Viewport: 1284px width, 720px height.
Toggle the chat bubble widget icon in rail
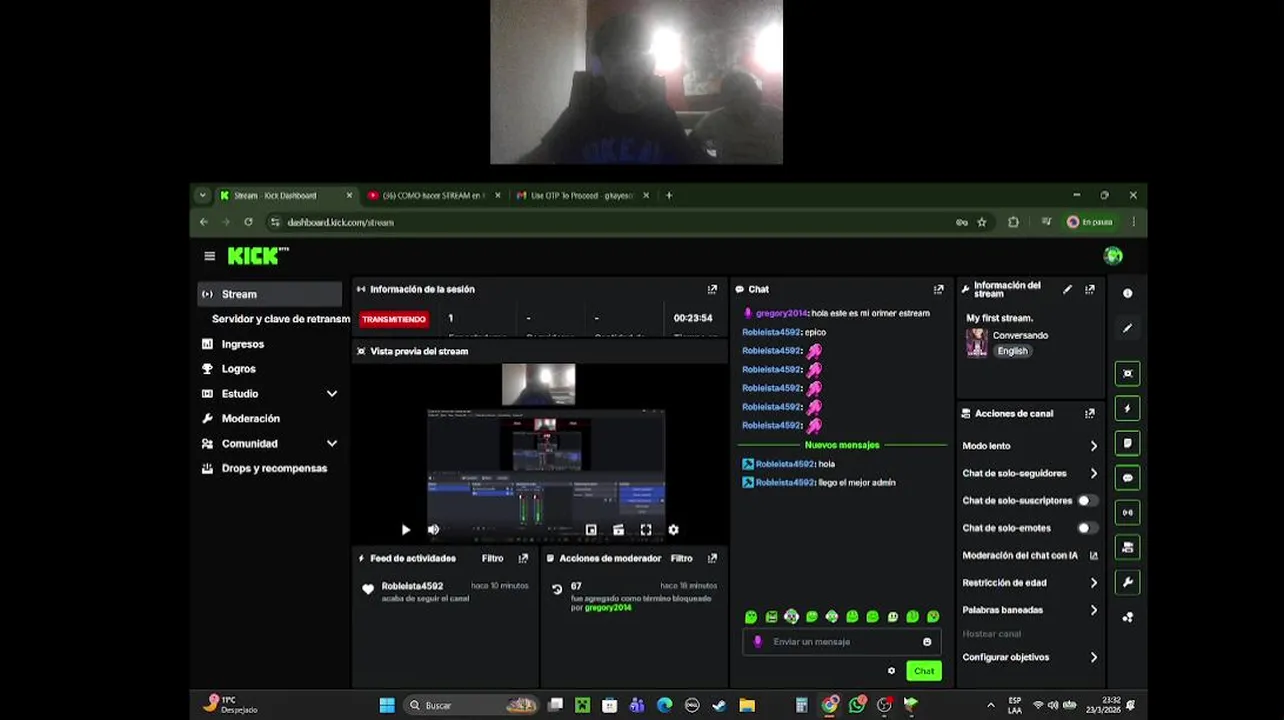pyautogui.click(x=1127, y=478)
